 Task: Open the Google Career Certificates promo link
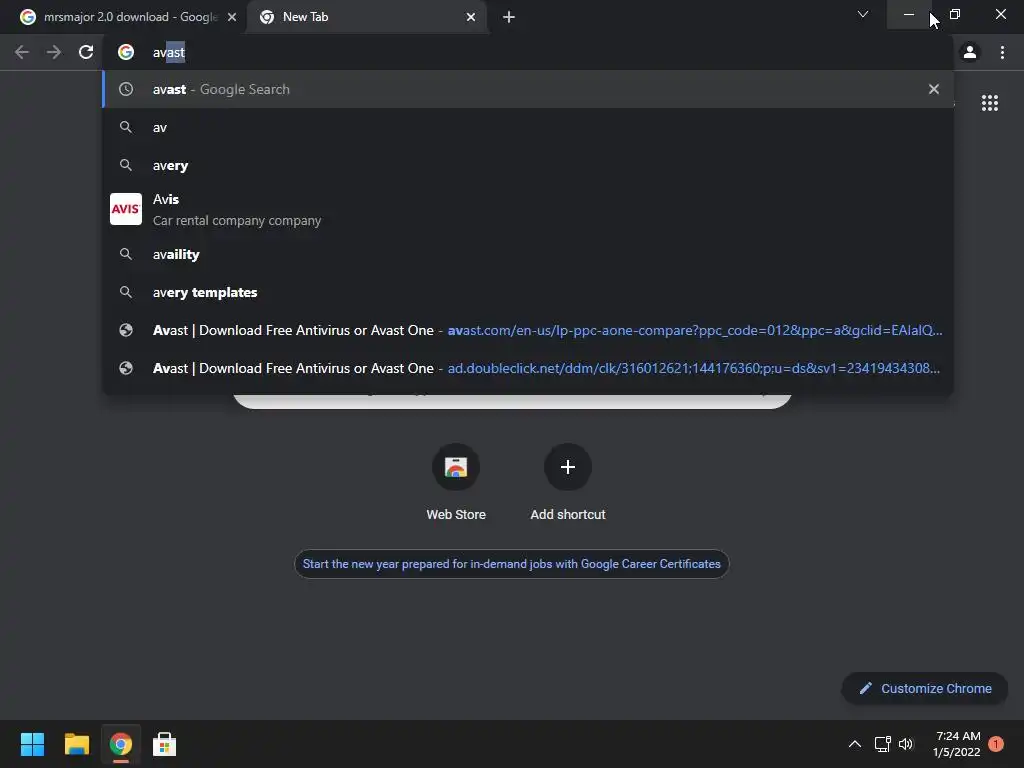[511, 564]
